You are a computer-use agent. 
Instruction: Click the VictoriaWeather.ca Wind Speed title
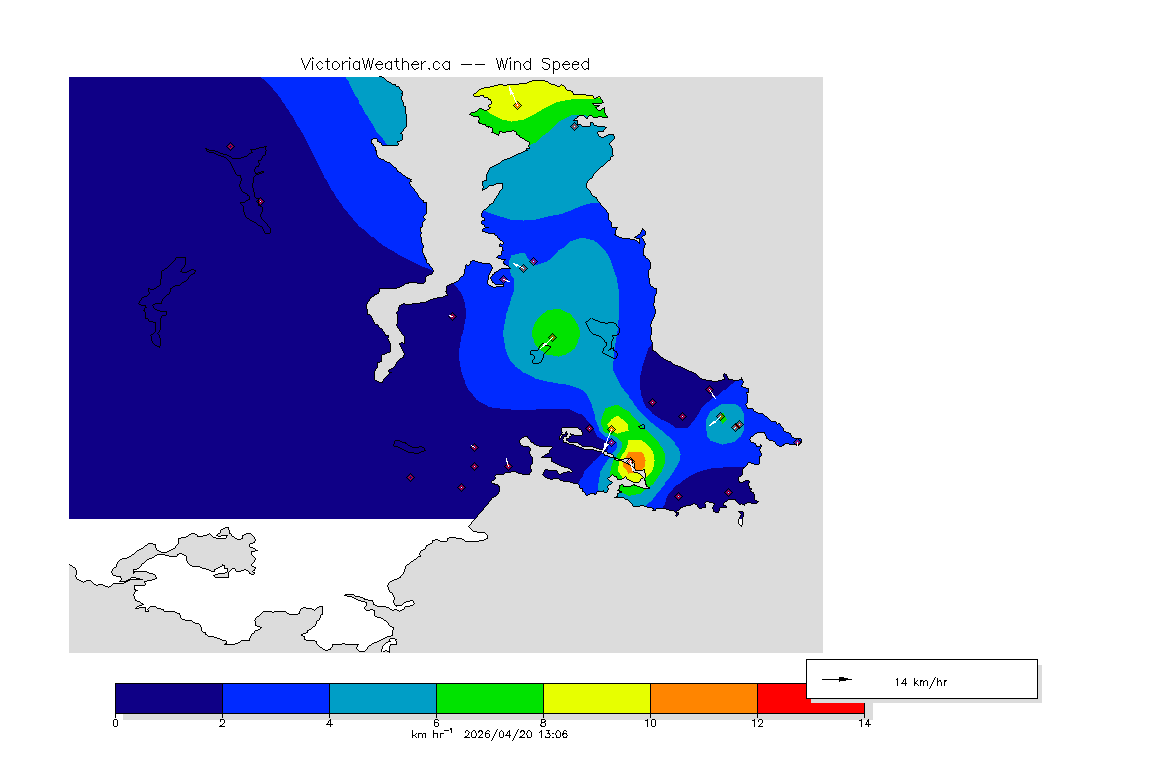[445, 64]
